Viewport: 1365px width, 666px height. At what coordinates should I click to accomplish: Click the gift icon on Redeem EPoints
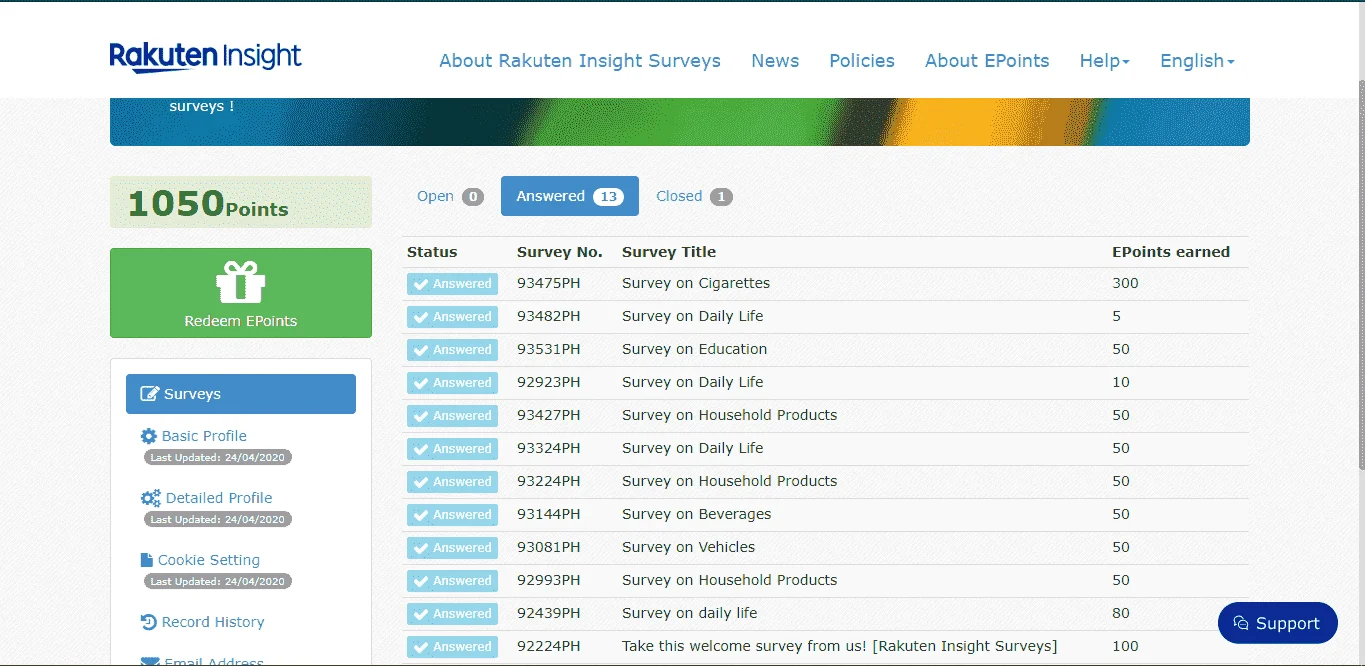tap(241, 282)
